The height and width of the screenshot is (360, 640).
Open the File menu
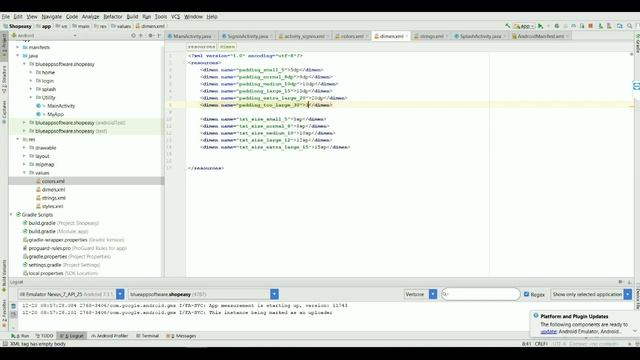(x=6, y=17)
